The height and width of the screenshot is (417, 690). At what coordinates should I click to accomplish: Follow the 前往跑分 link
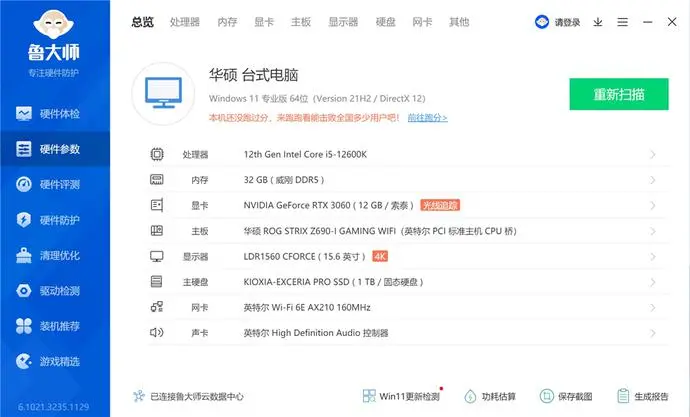(427, 117)
